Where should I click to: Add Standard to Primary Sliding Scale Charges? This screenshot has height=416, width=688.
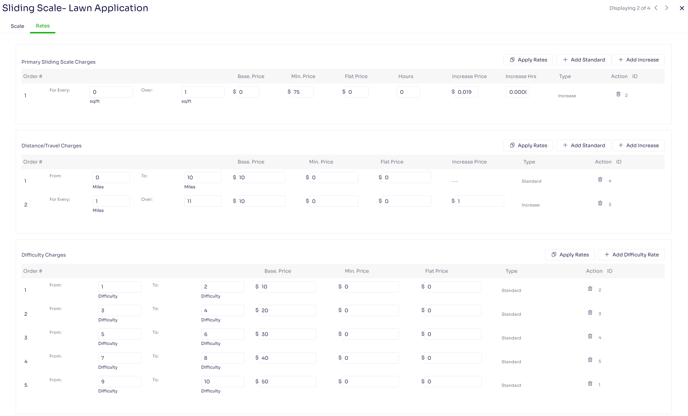point(584,60)
